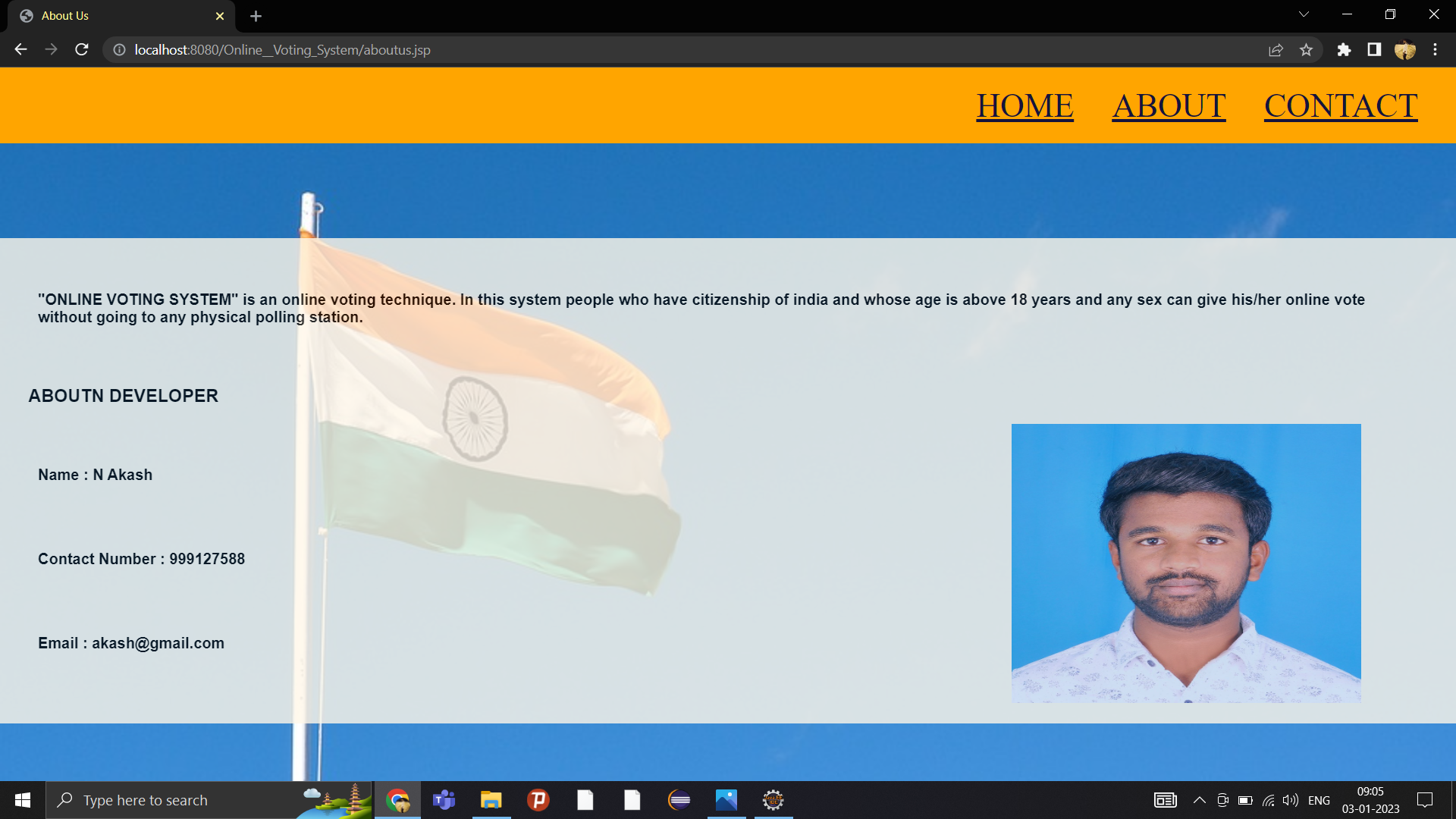Open Chrome's three-dot menu

click(1435, 49)
